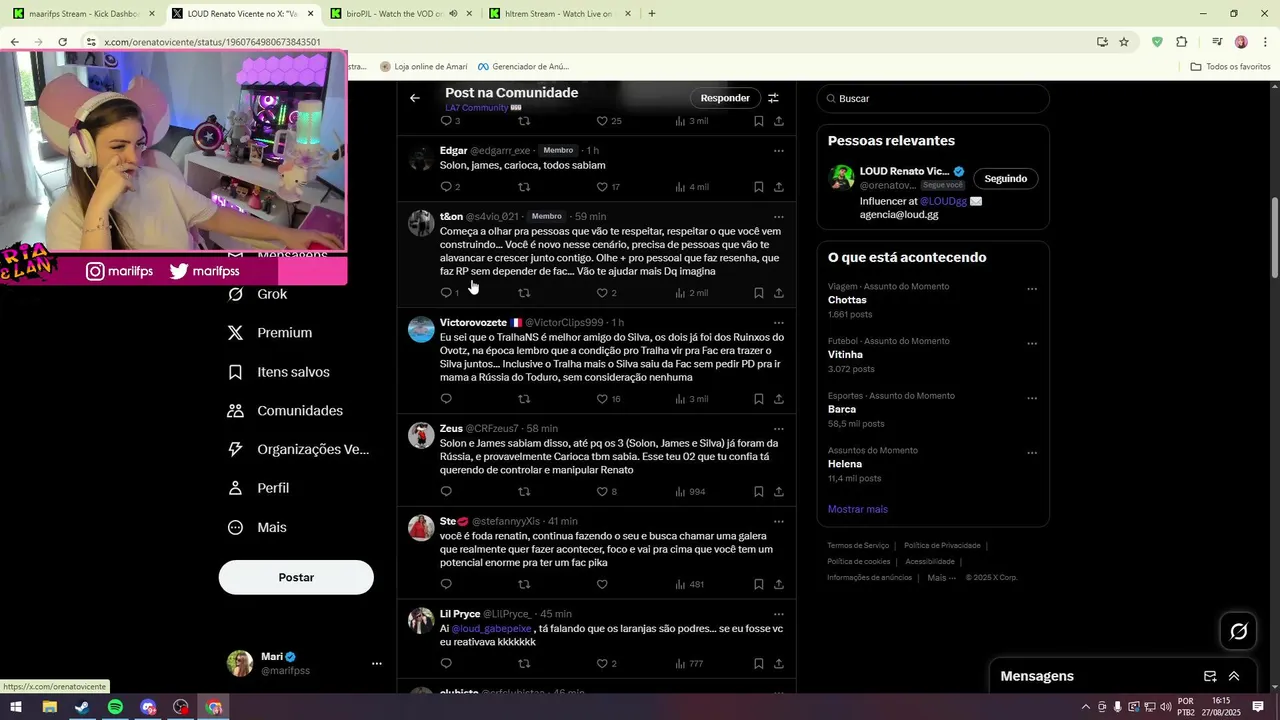Image resolution: width=1280 pixels, height=720 pixels.
Task: Open more options on Zeus's comment
Action: point(779,429)
